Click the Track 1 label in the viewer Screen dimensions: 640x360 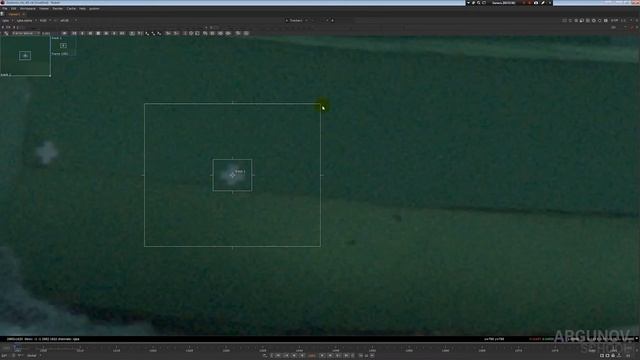pyautogui.click(x=240, y=171)
